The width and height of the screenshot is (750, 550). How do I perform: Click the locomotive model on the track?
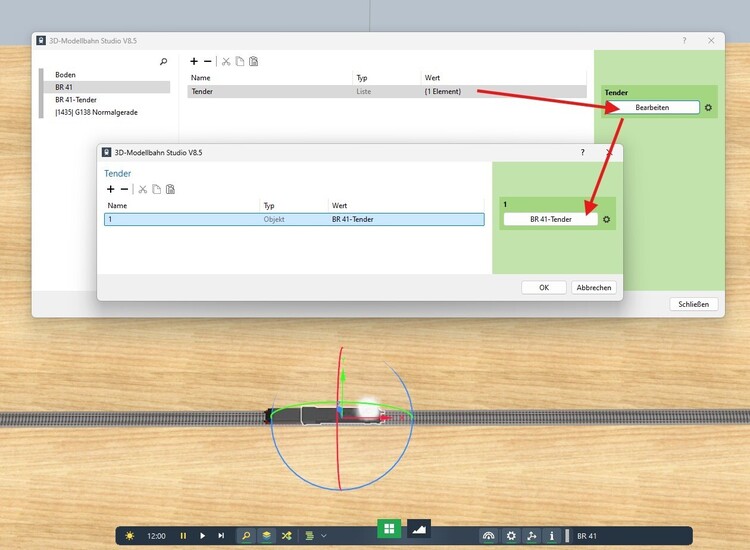pyautogui.click(x=325, y=416)
